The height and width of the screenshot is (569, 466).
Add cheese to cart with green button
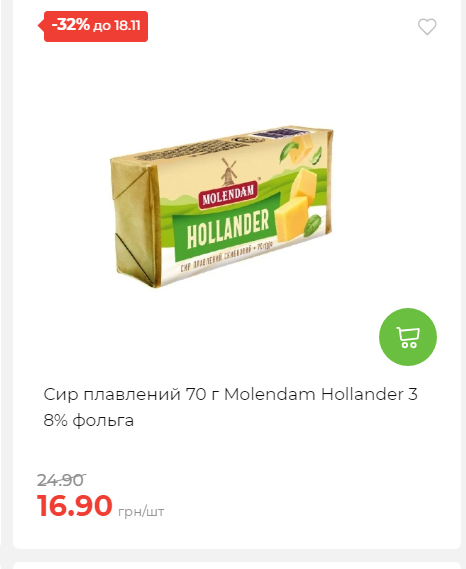tap(408, 337)
